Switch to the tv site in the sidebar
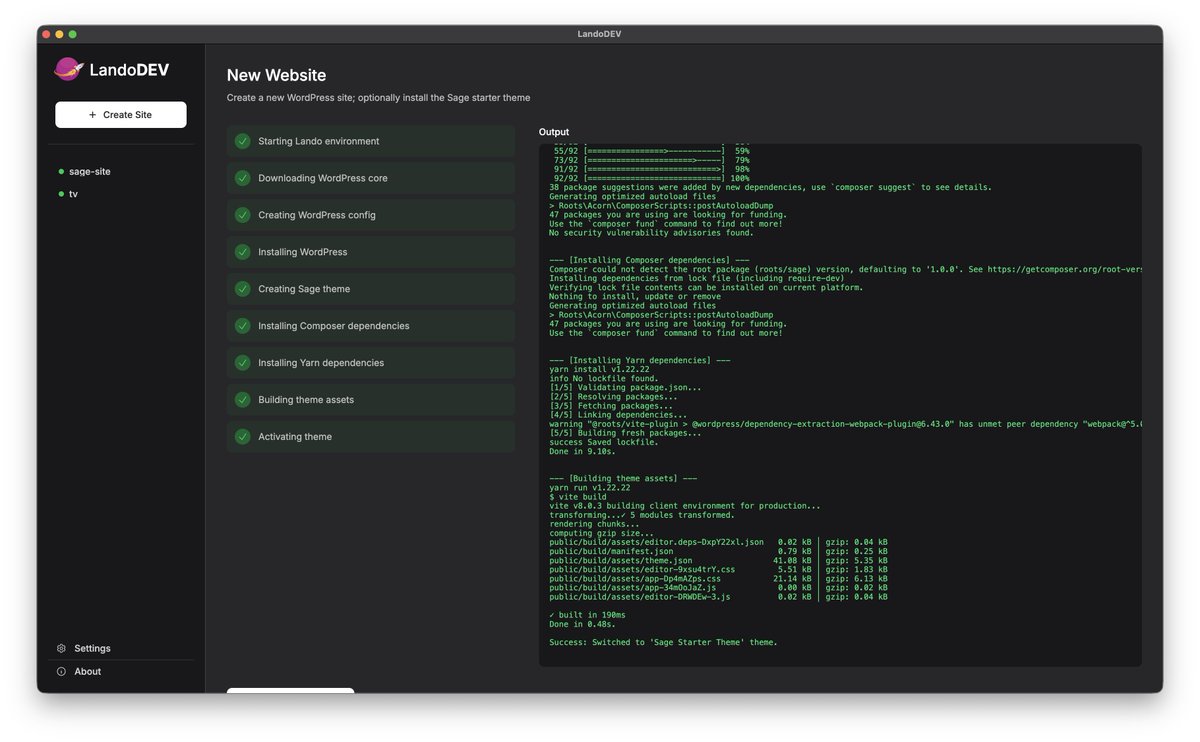 pos(73,194)
